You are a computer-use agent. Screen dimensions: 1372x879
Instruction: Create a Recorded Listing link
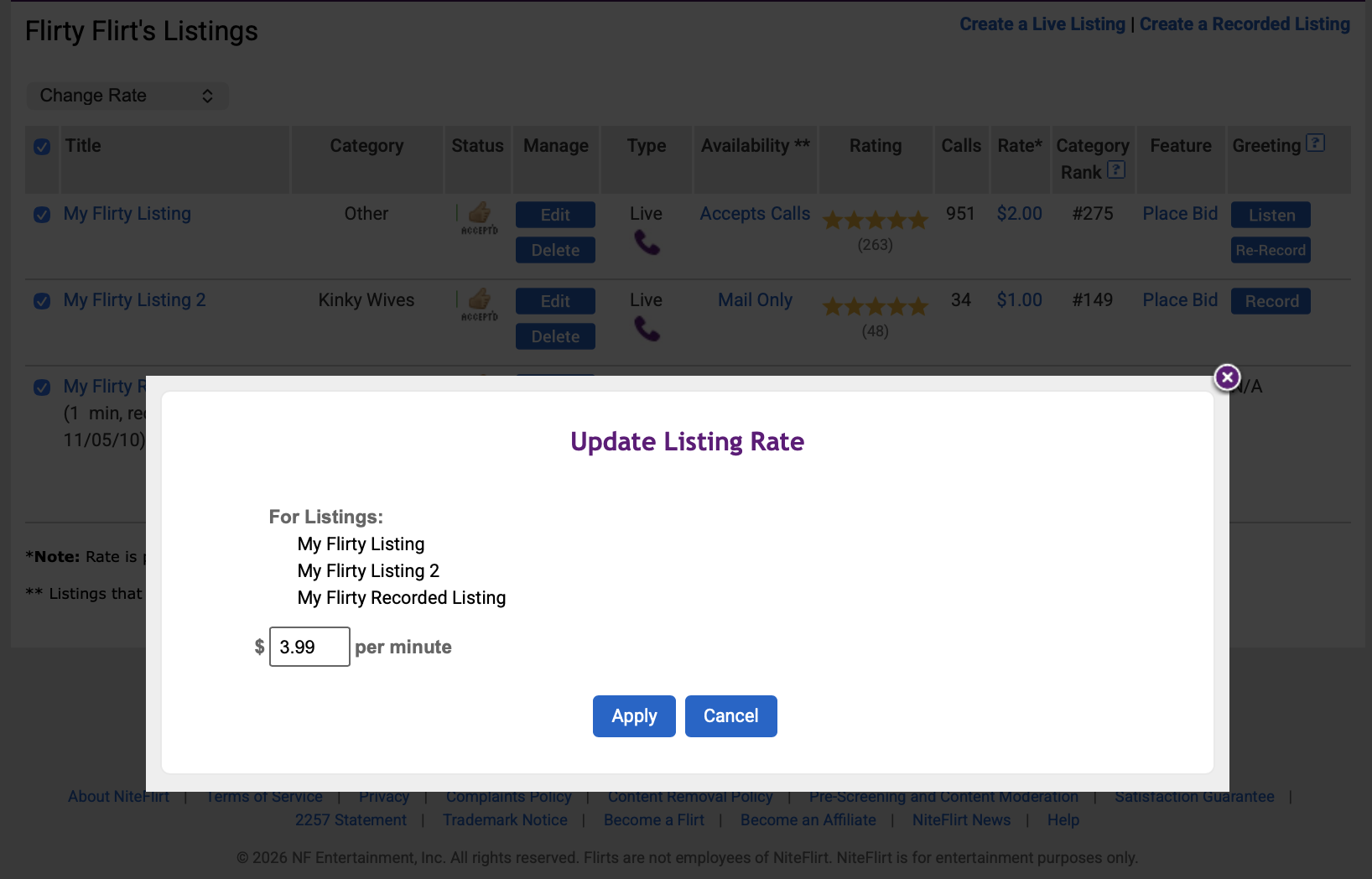(1245, 24)
